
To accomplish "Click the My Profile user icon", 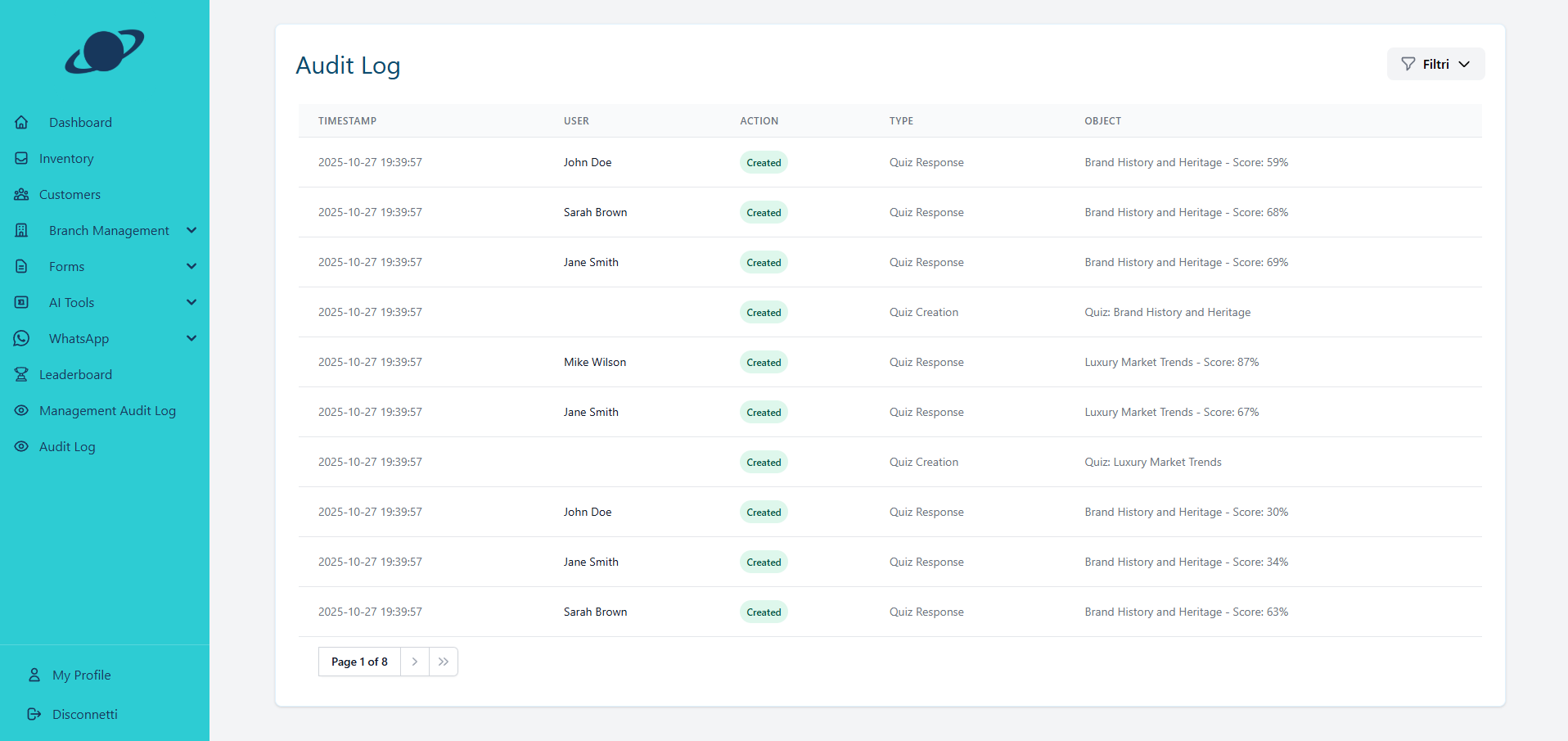I will coord(34,675).
